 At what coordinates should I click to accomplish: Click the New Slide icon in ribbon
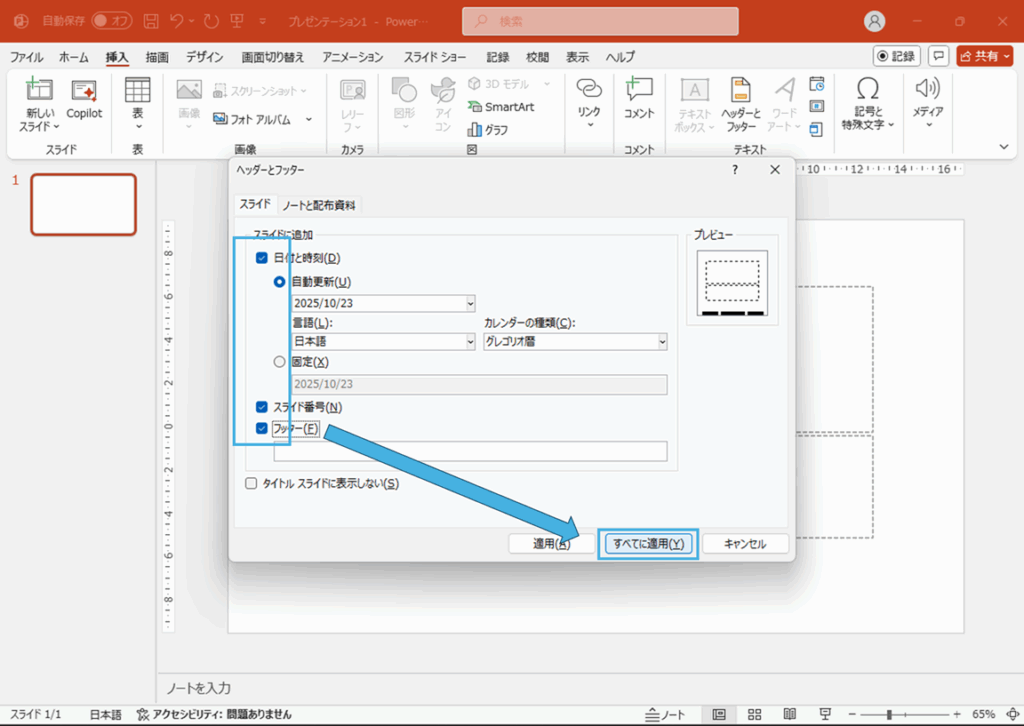pos(40,90)
